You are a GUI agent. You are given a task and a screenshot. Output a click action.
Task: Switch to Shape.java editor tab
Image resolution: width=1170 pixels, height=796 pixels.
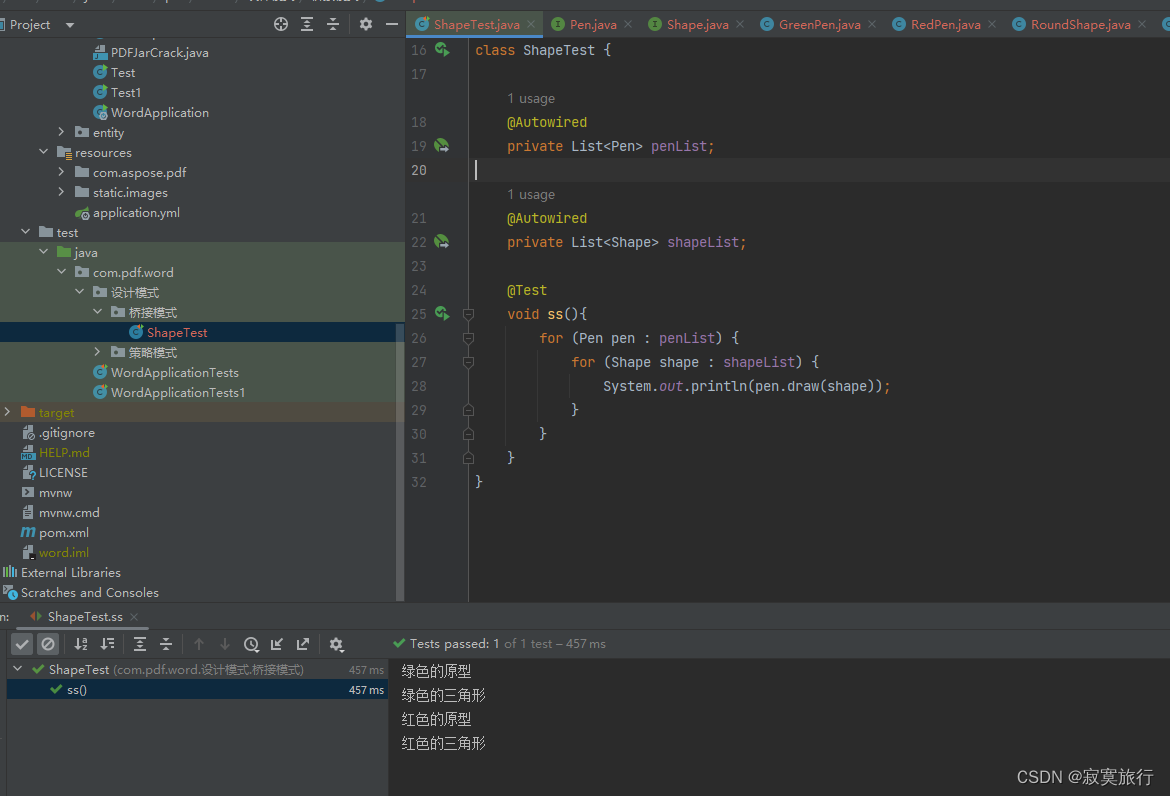[x=698, y=25]
